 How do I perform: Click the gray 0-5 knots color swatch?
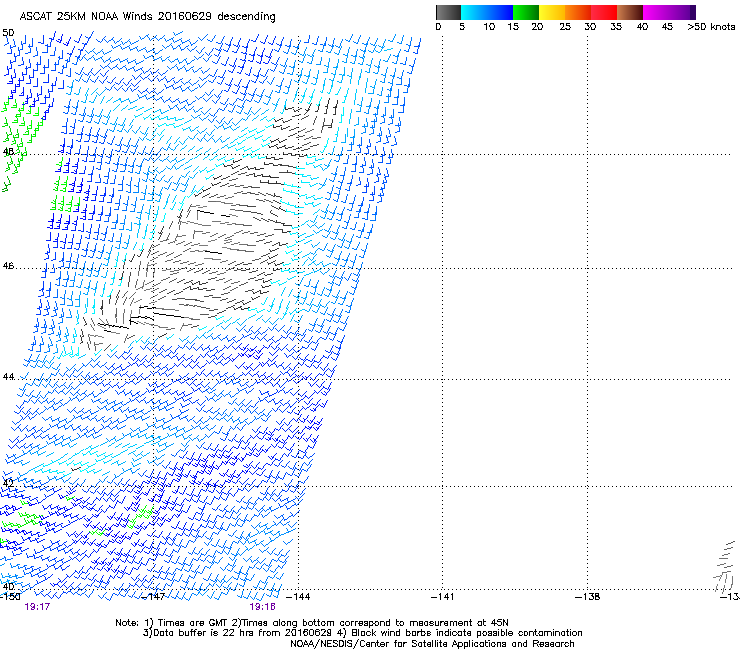point(448,12)
